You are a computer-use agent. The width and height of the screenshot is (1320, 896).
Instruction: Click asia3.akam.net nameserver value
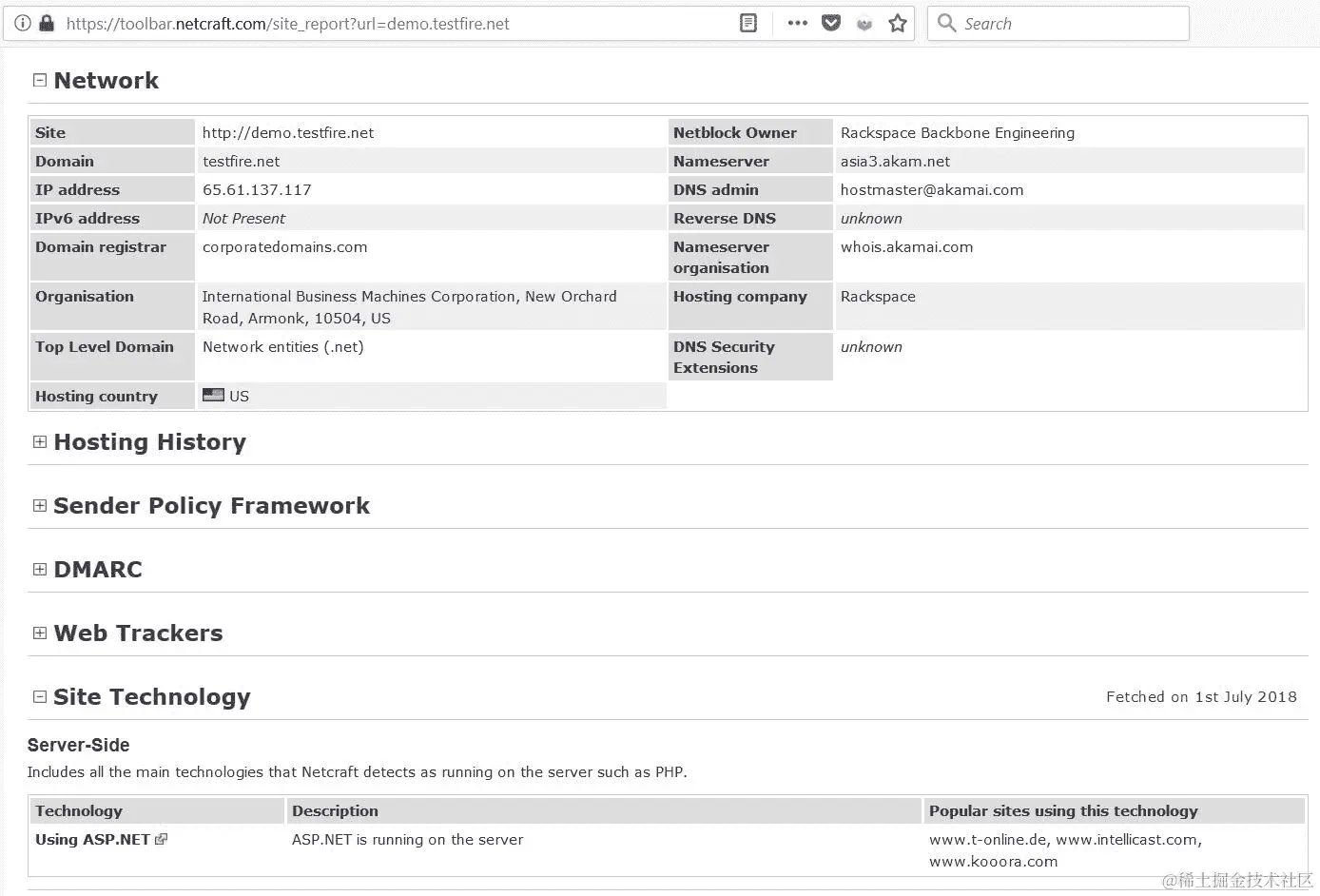(x=895, y=161)
